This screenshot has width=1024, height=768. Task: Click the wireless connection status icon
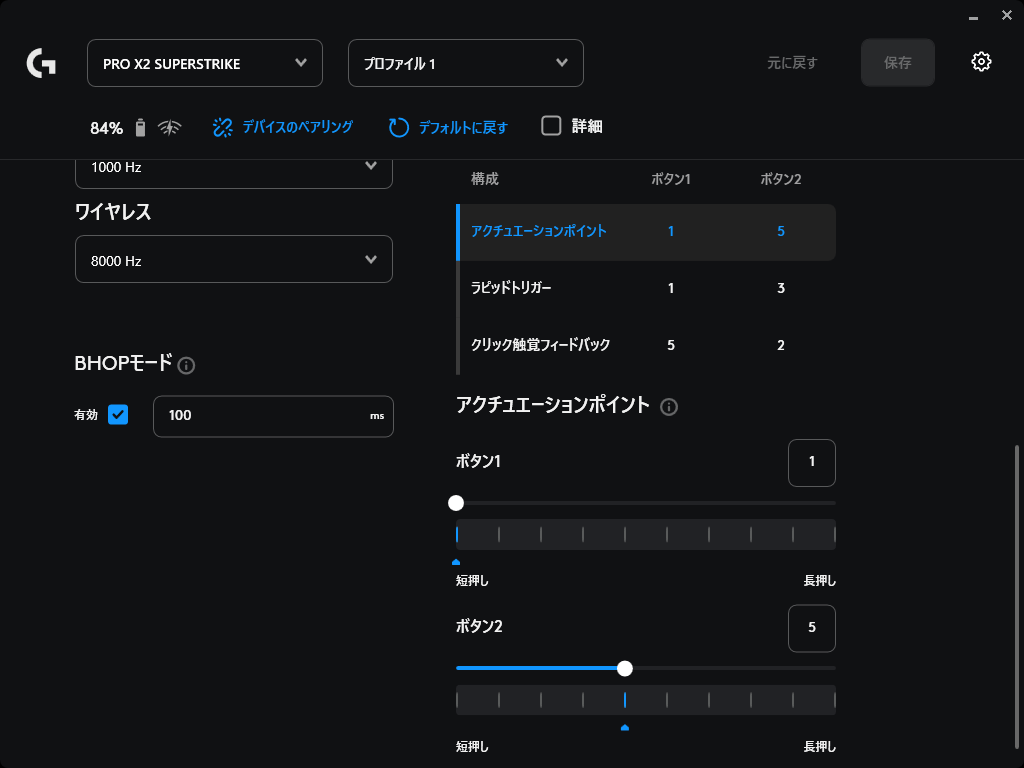pos(171,127)
